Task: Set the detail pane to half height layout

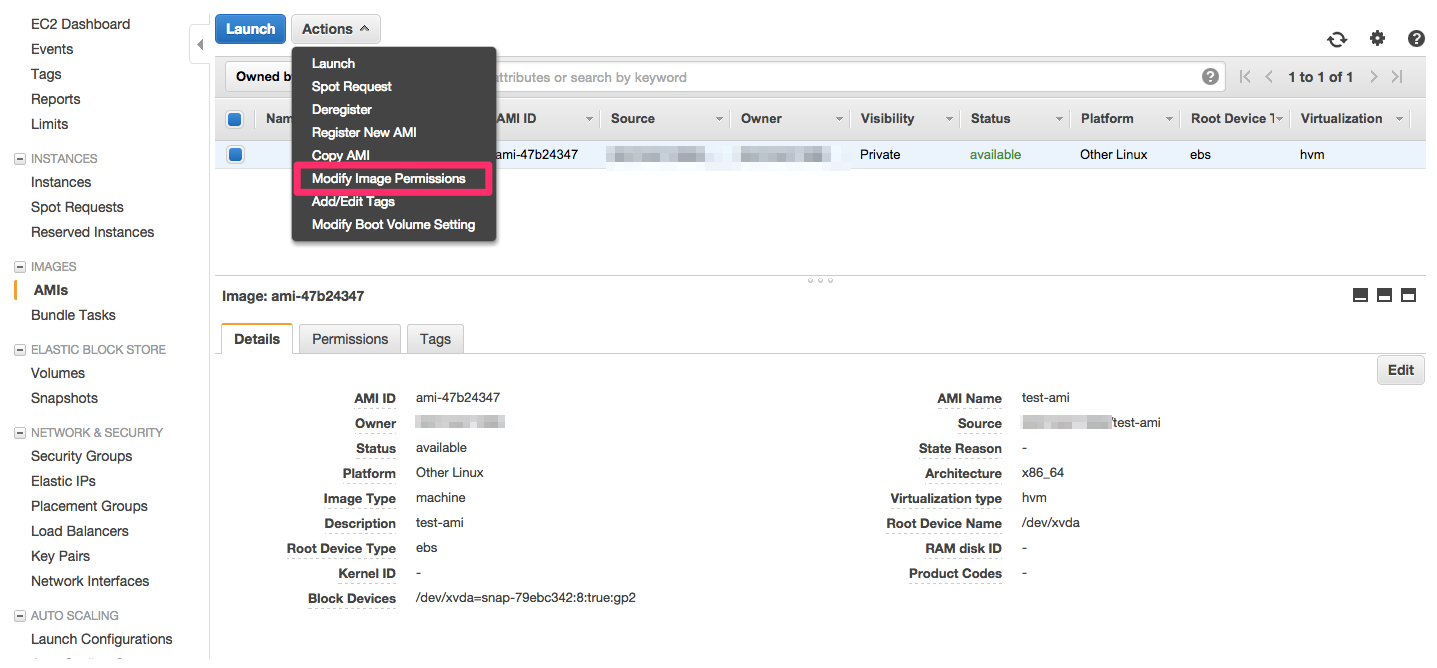Action: (1384, 295)
